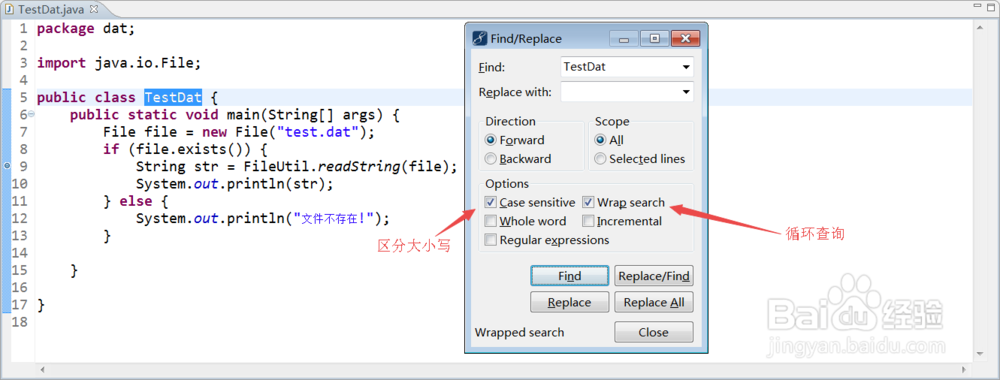Click the Find/Replace dialog title icon
The image size is (1000, 380).
(x=480, y=38)
